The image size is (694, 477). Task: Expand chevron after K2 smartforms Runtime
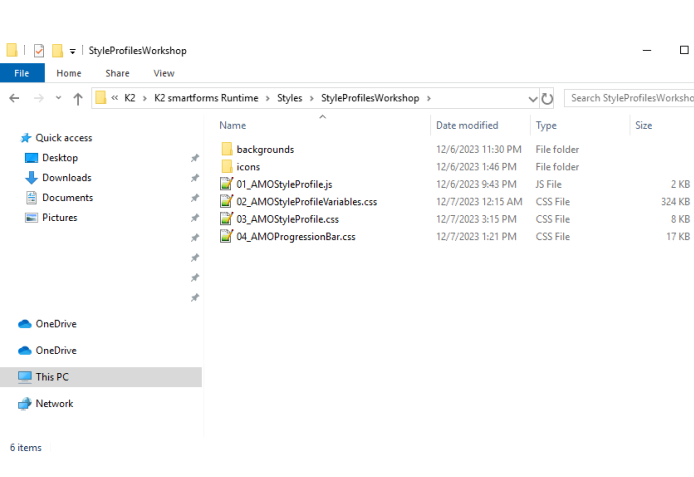[x=268, y=98]
